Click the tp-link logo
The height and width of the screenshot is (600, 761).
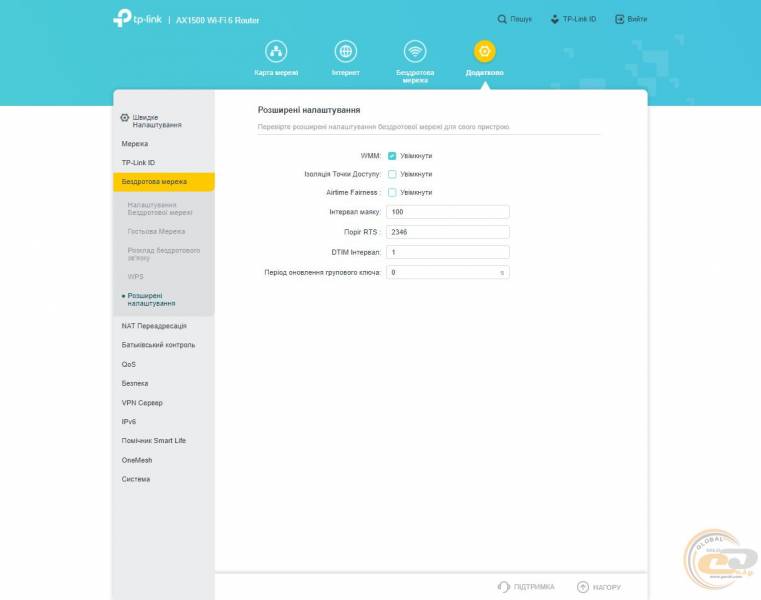[x=137, y=18]
